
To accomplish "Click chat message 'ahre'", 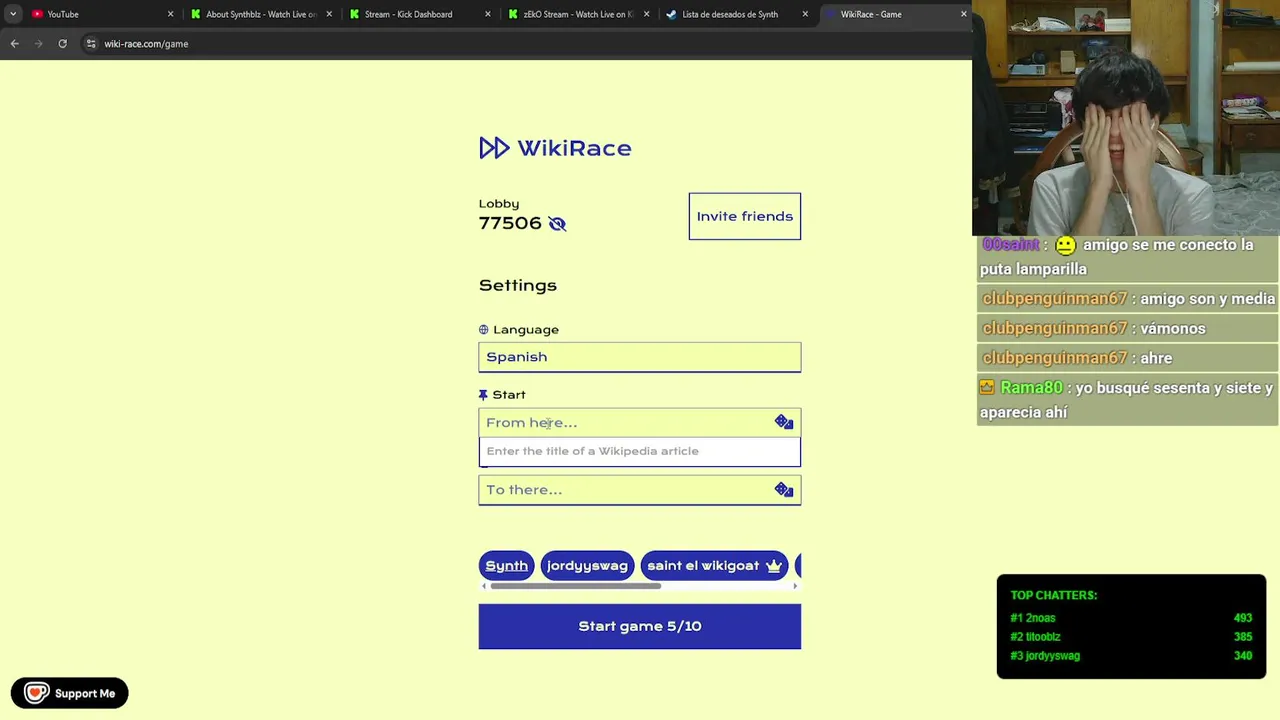I will point(1156,358).
